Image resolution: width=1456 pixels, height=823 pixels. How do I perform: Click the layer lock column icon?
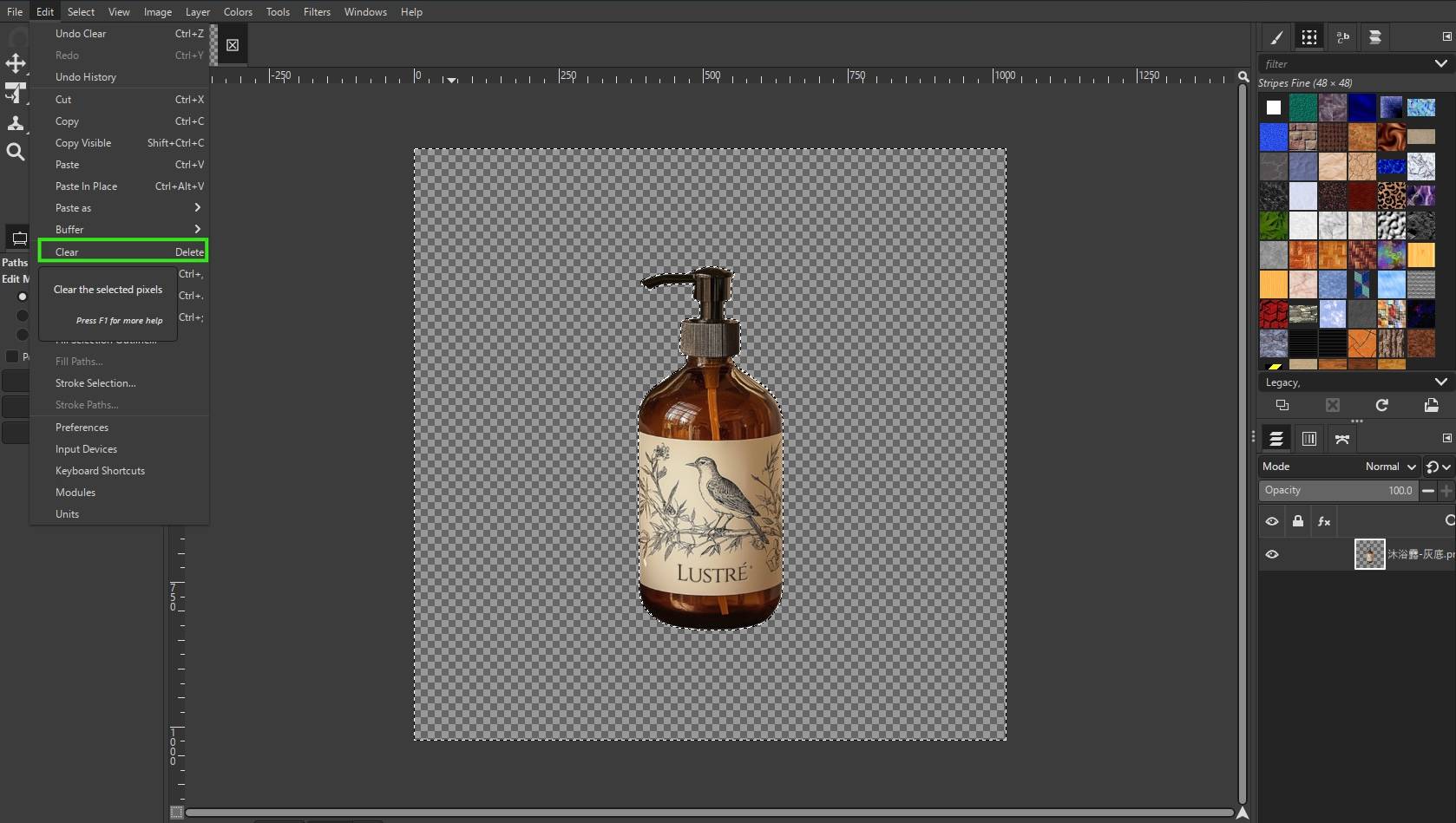[x=1298, y=521]
